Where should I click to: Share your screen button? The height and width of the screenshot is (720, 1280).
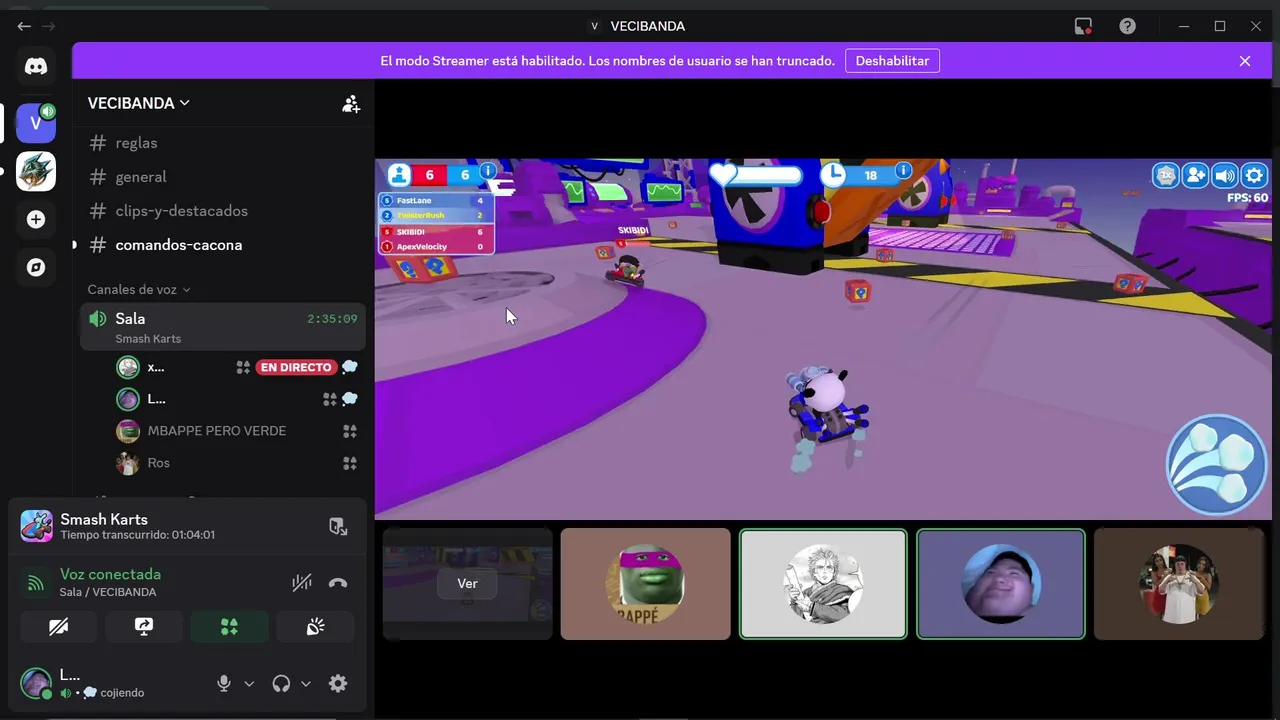[x=144, y=627]
